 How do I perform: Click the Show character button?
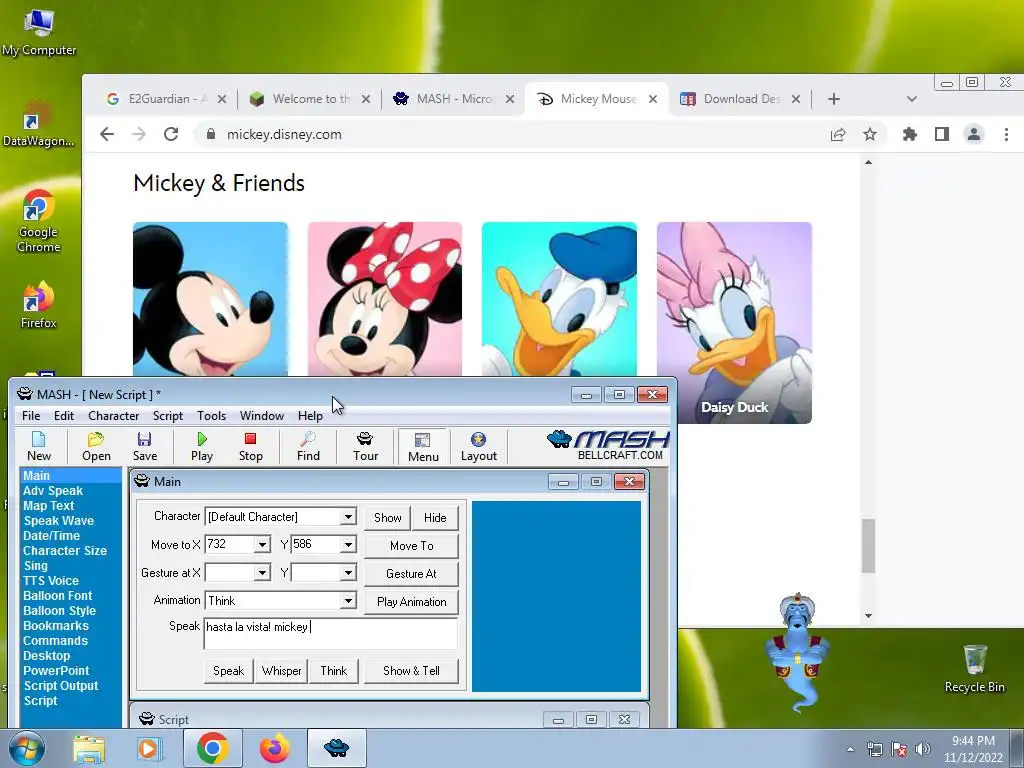pyautogui.click(x=387, y=518)
